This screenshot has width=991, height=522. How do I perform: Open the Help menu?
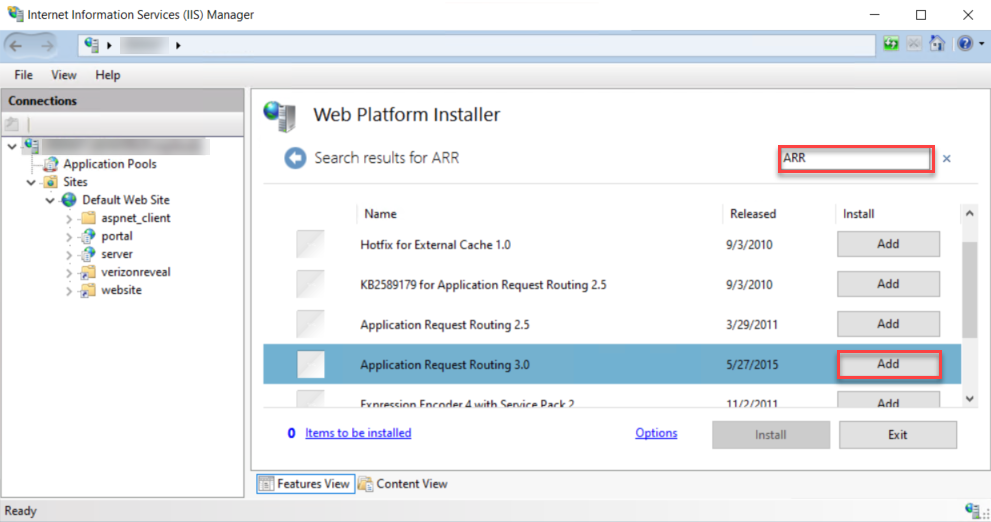(107, 75)
